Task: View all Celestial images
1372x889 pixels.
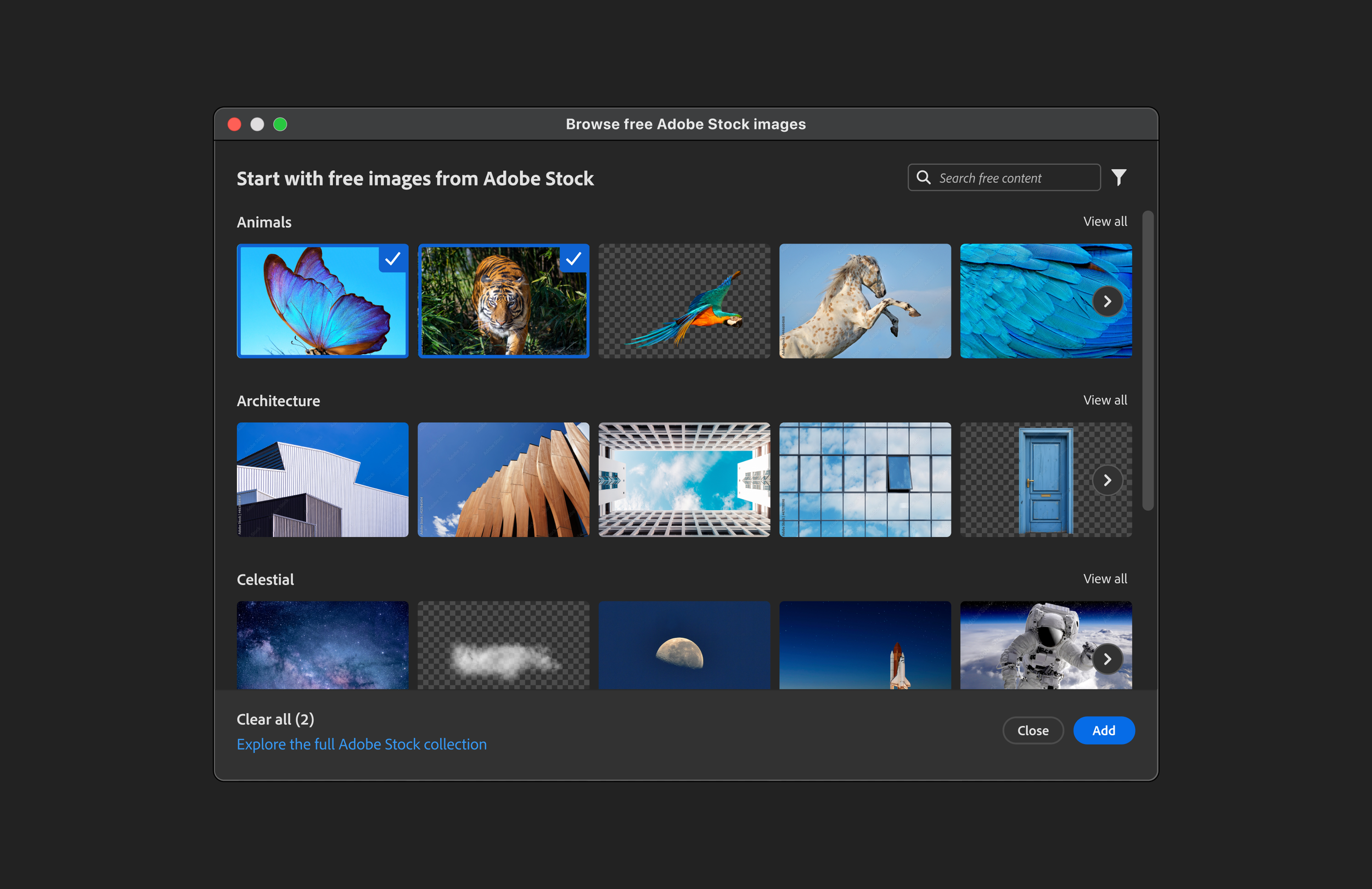Action: pos(1105,579)
